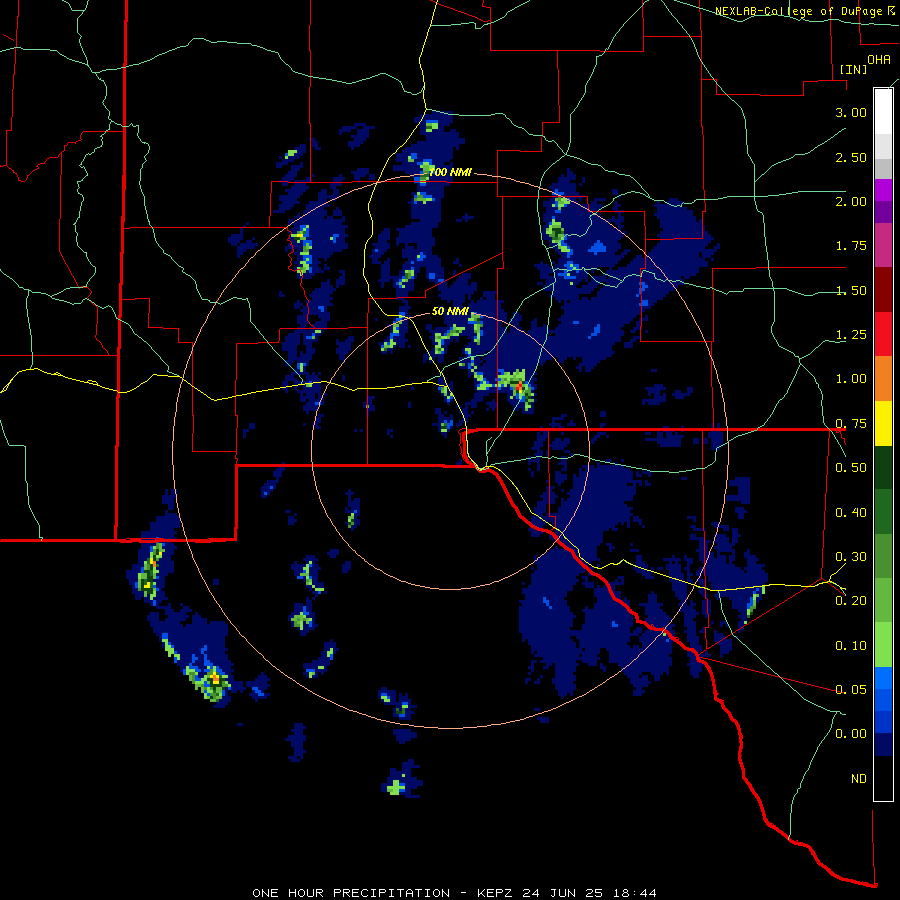Select the 0.10 legend value
This screenshot has width=900, height=900.
(x=851, y=646)
